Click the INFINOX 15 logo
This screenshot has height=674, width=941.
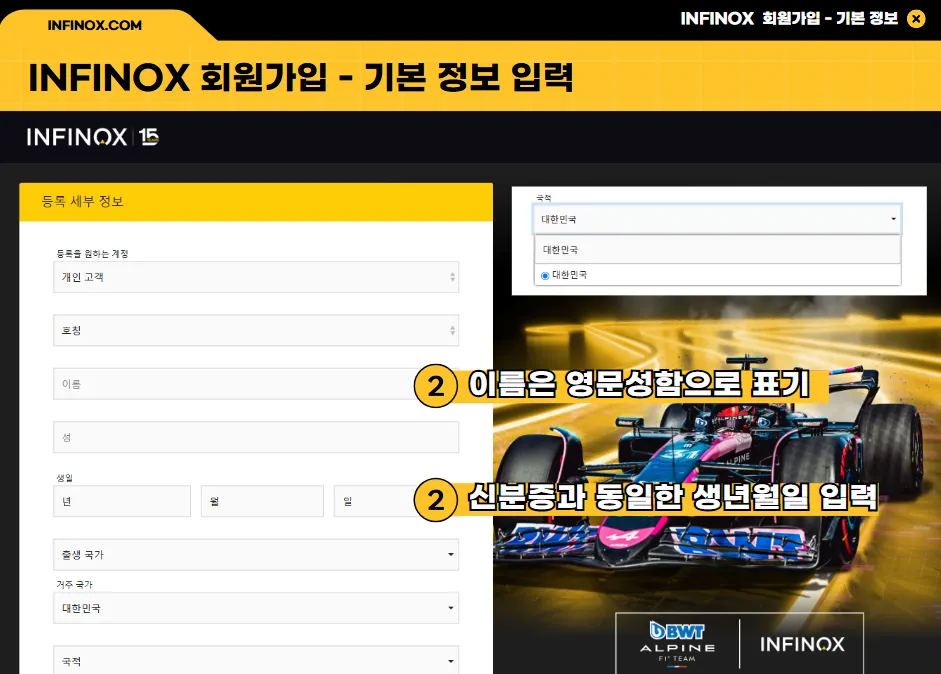[x=92, y=137]
